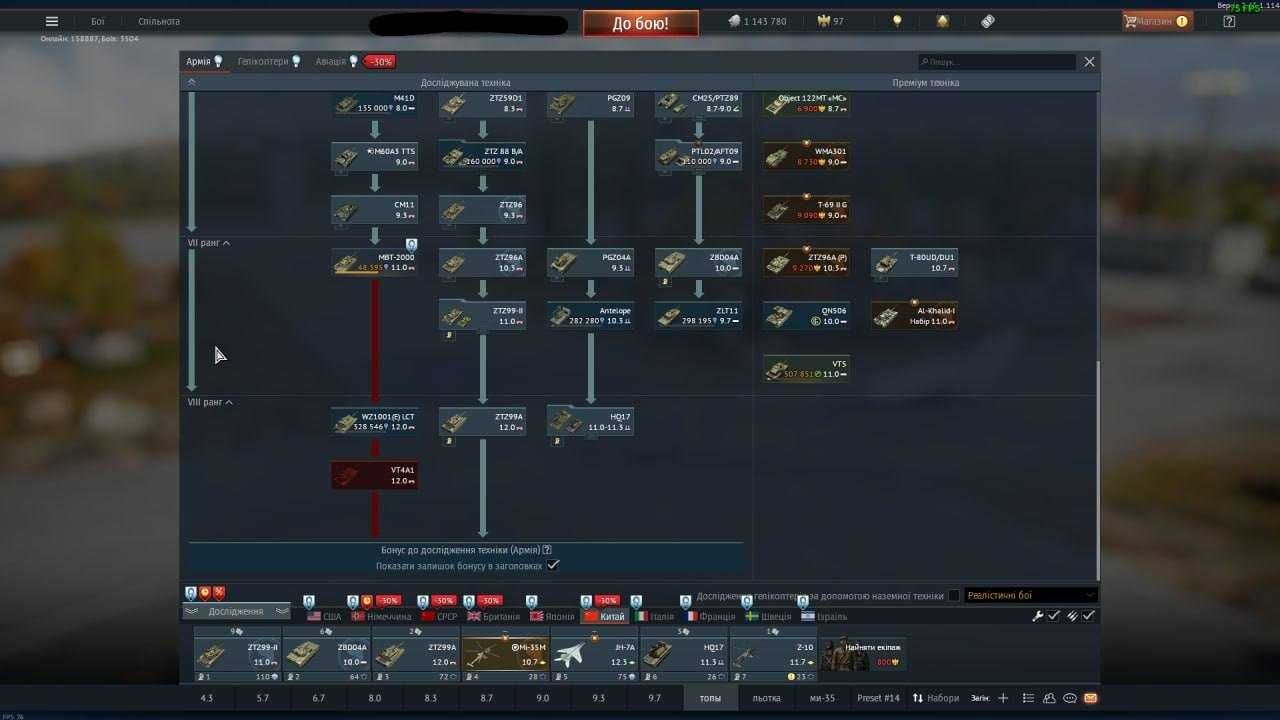The image size is (1280, 720).
Task: Collapse the VII ранг section
Action: [209, 243]
